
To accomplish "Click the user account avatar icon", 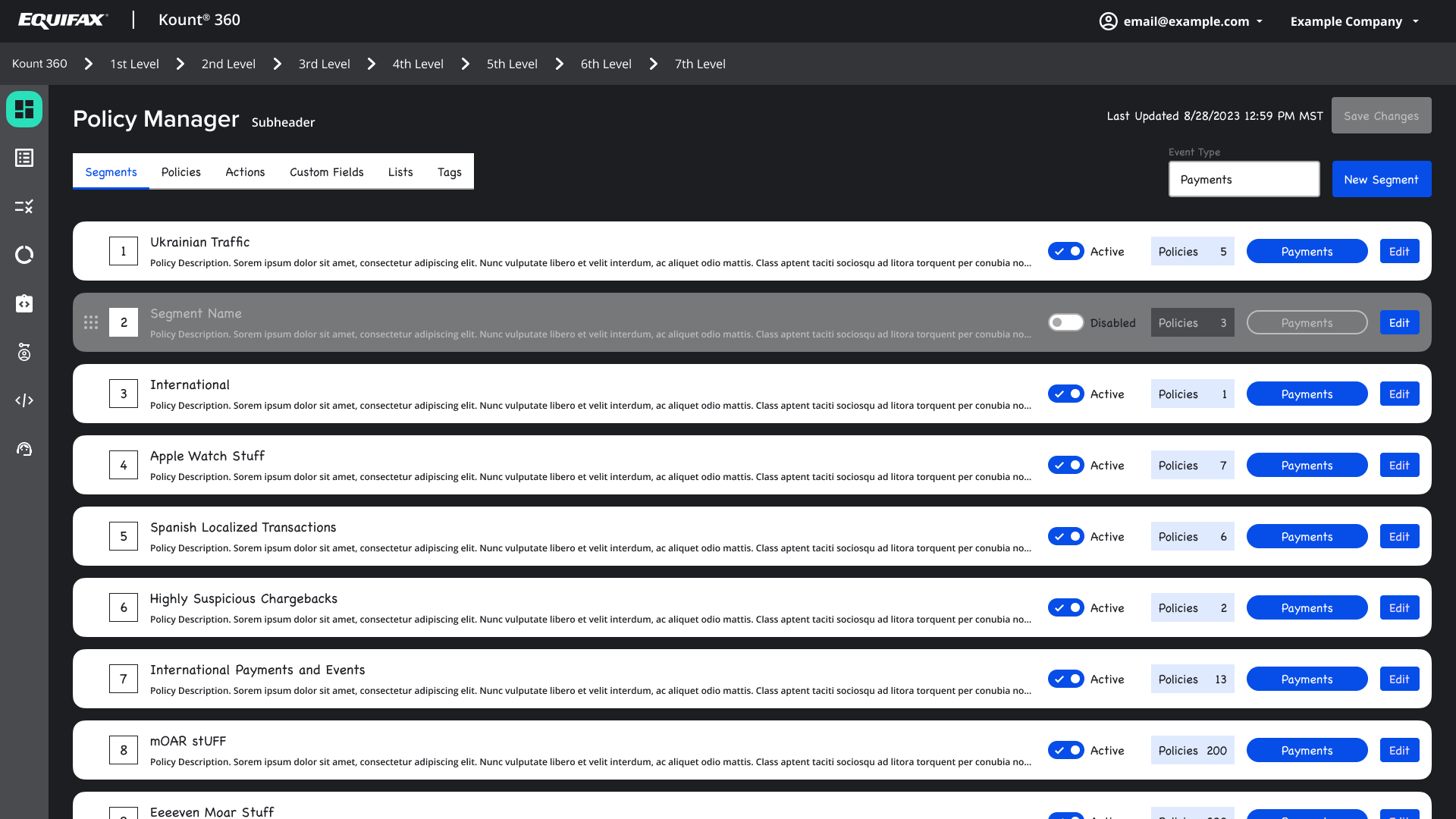I will tap(1109, 21).
